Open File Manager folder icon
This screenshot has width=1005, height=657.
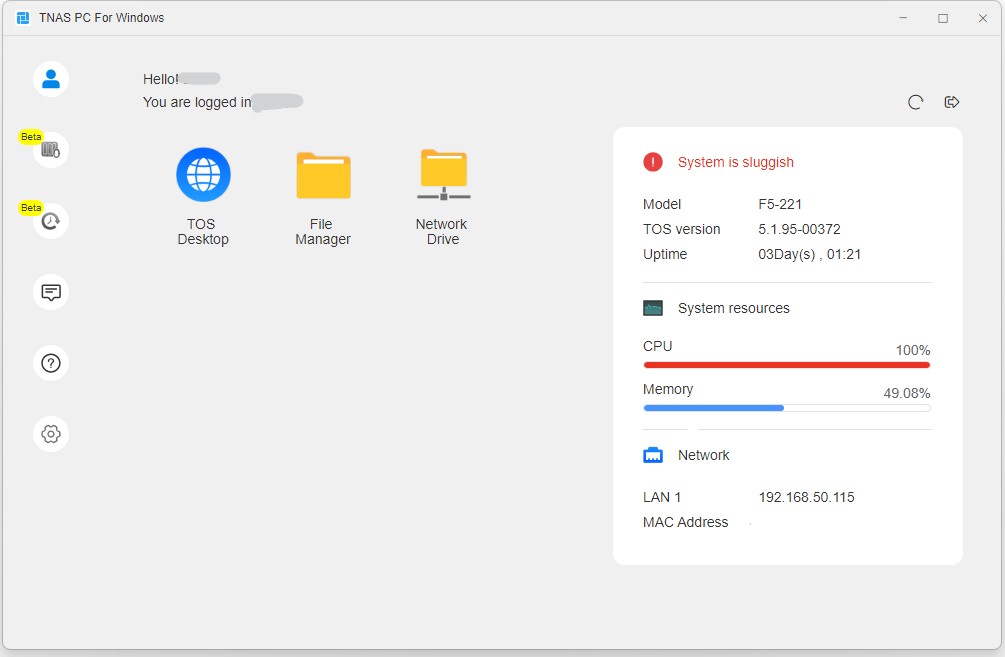coord(323,176)
